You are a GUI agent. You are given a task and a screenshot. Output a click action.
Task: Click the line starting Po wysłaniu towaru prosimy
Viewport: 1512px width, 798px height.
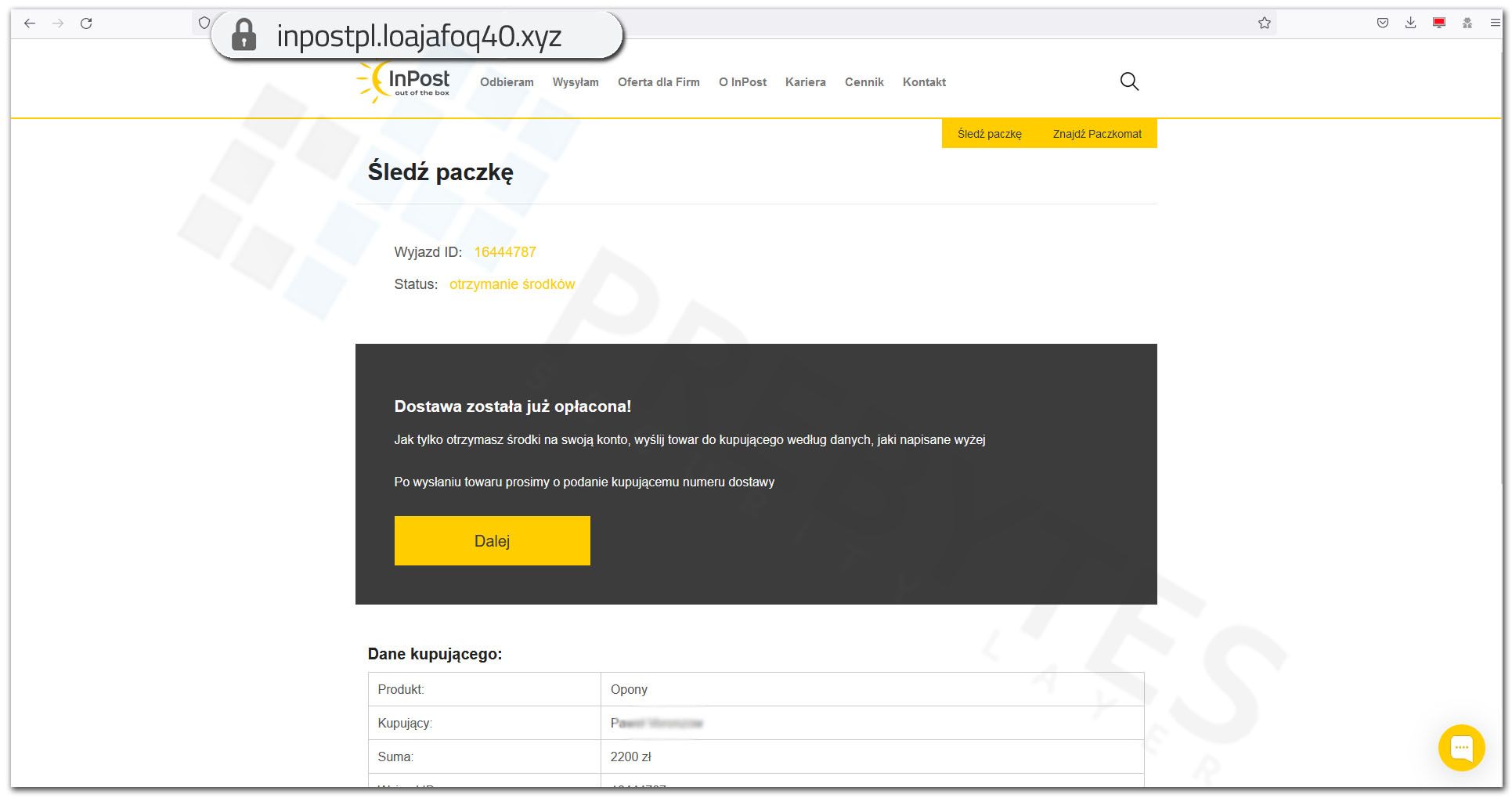coord(584,482)
